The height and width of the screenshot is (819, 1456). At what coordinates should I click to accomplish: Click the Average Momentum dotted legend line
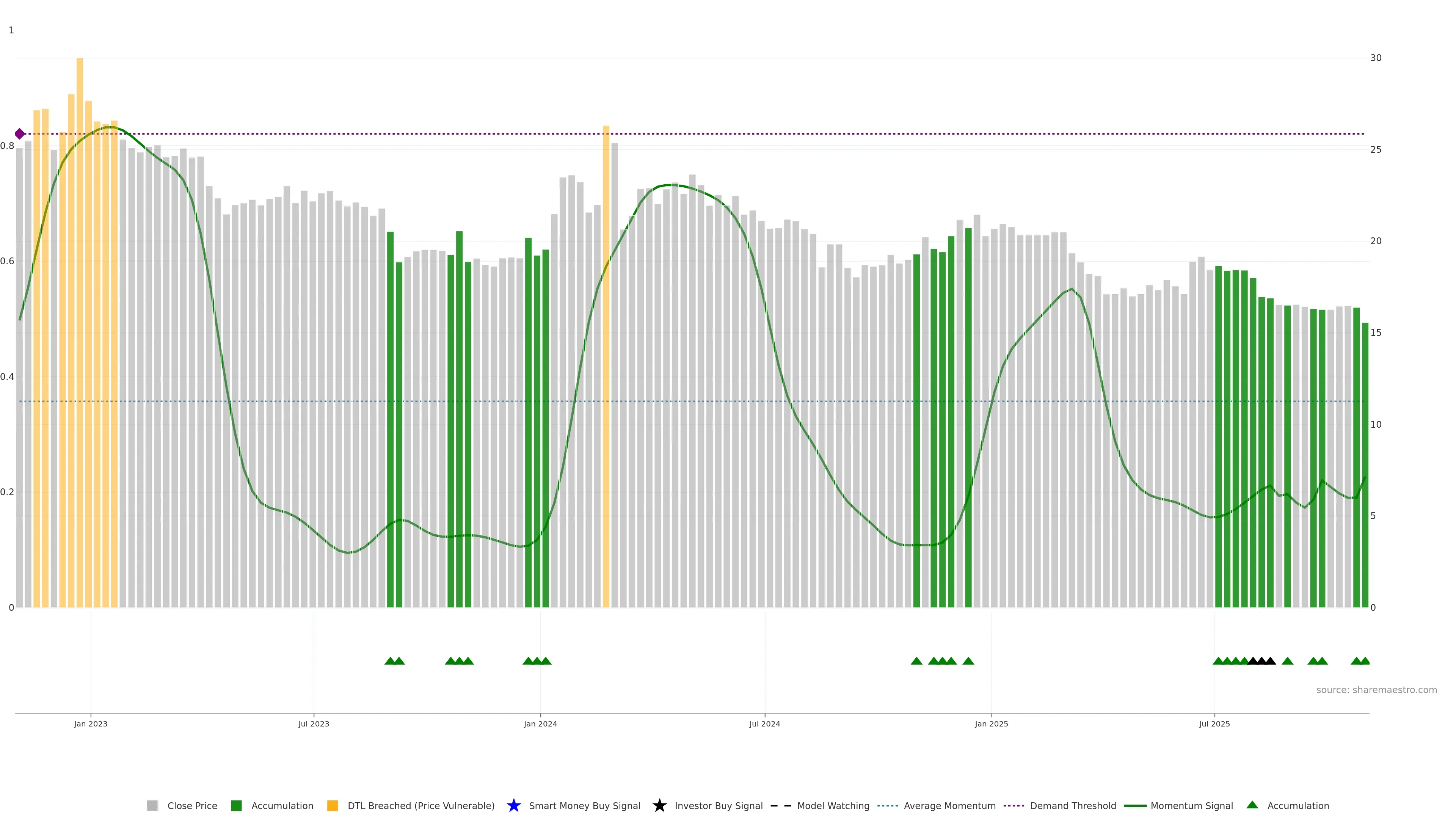click(887, 805)
